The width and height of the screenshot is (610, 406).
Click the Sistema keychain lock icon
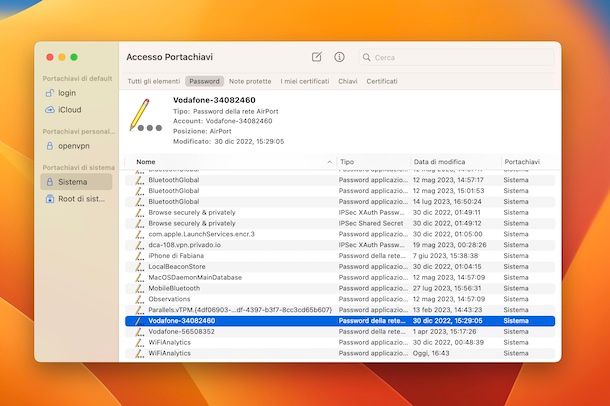click(50, 182)
